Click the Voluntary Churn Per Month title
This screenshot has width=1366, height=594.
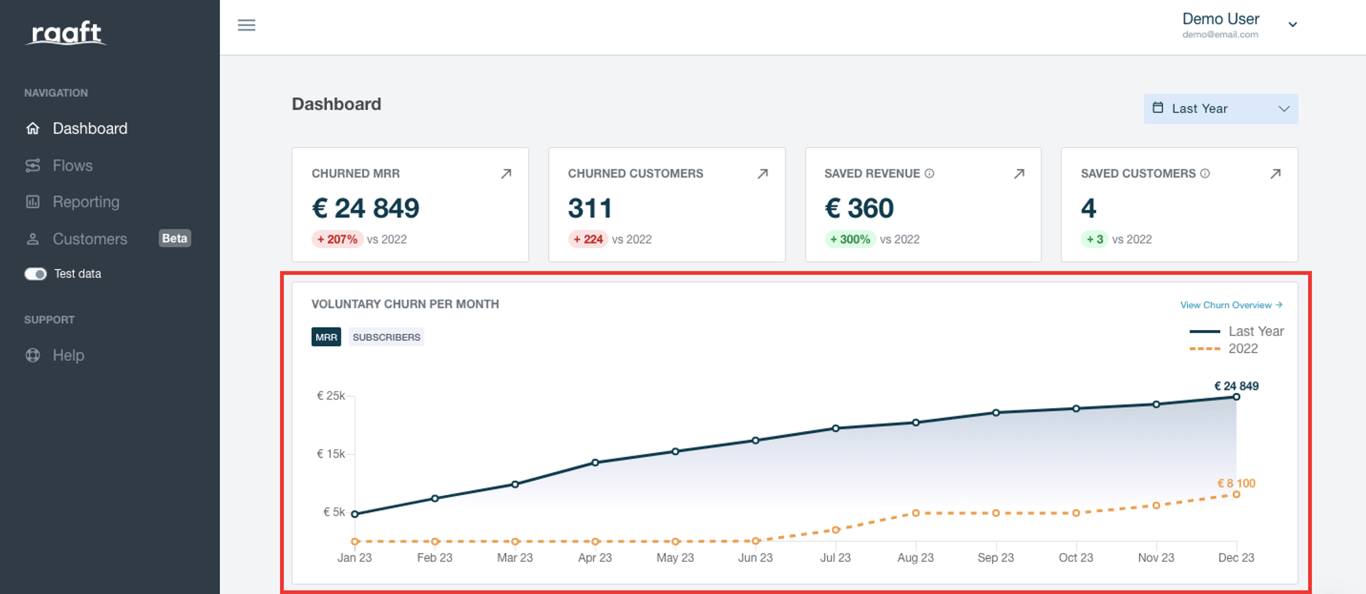click(405, 304)
